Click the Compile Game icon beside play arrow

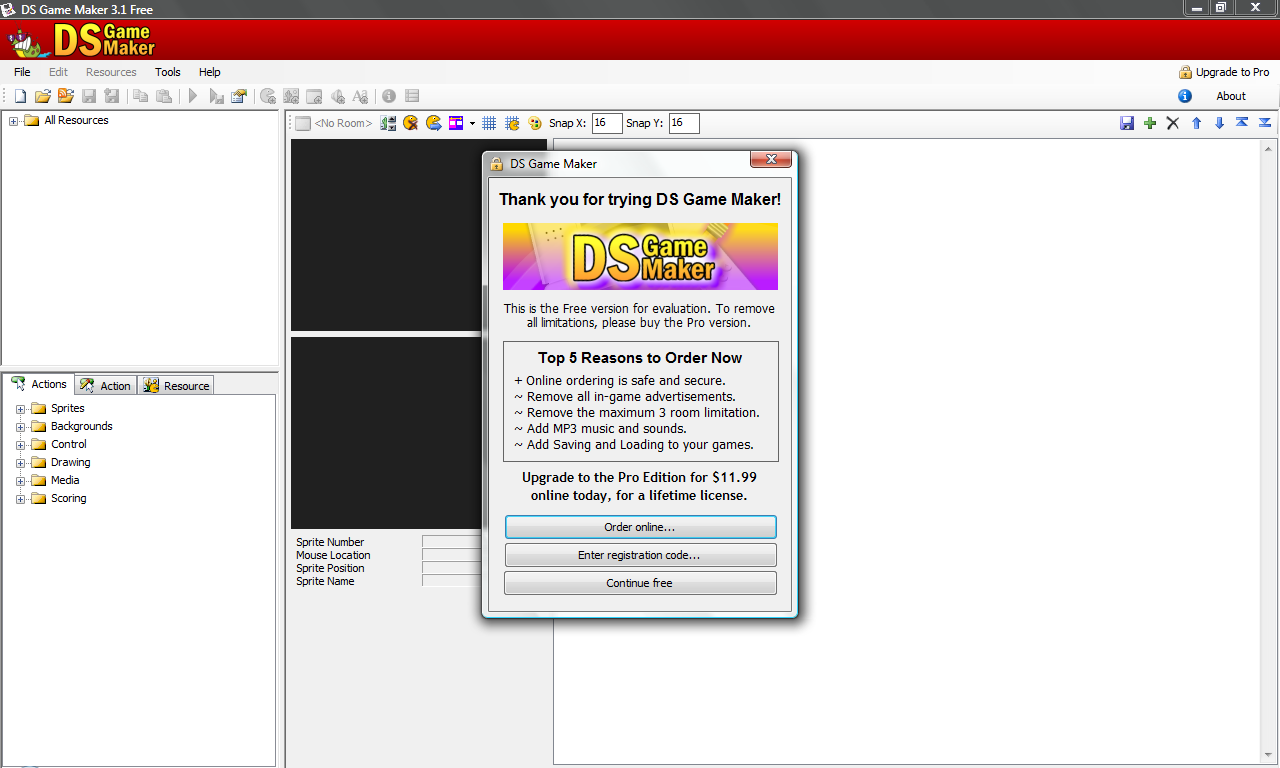coord(216,96)
